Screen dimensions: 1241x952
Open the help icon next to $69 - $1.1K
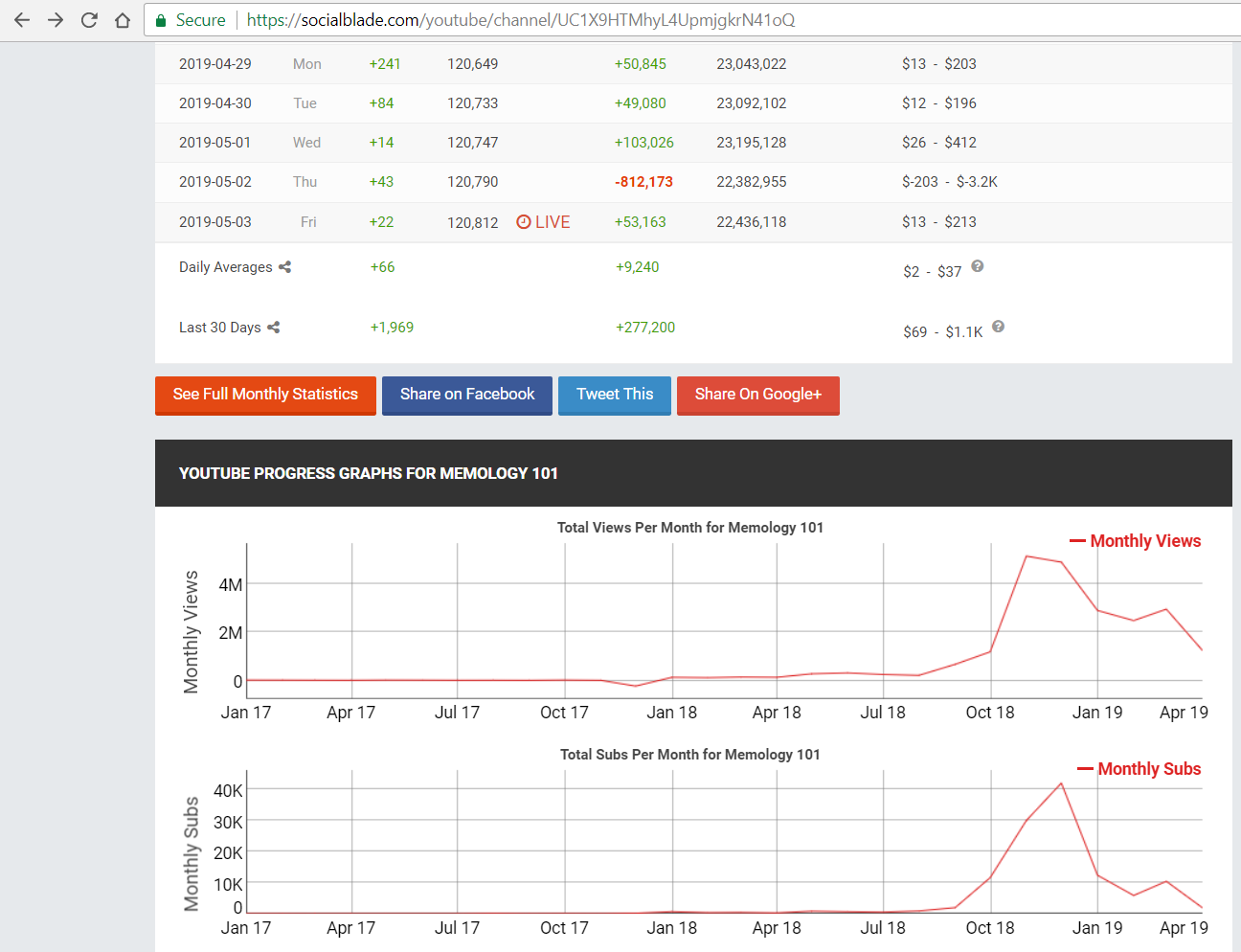point(999,327)
